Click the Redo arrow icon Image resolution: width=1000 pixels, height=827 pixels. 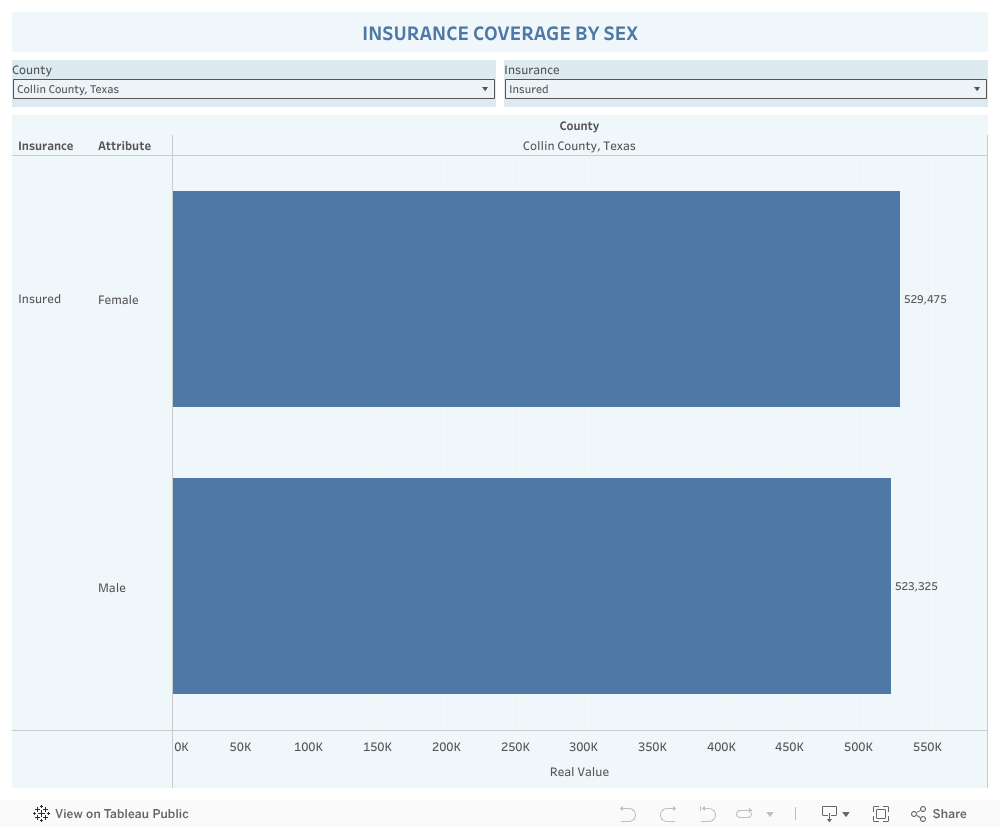[x=668, y=814]
